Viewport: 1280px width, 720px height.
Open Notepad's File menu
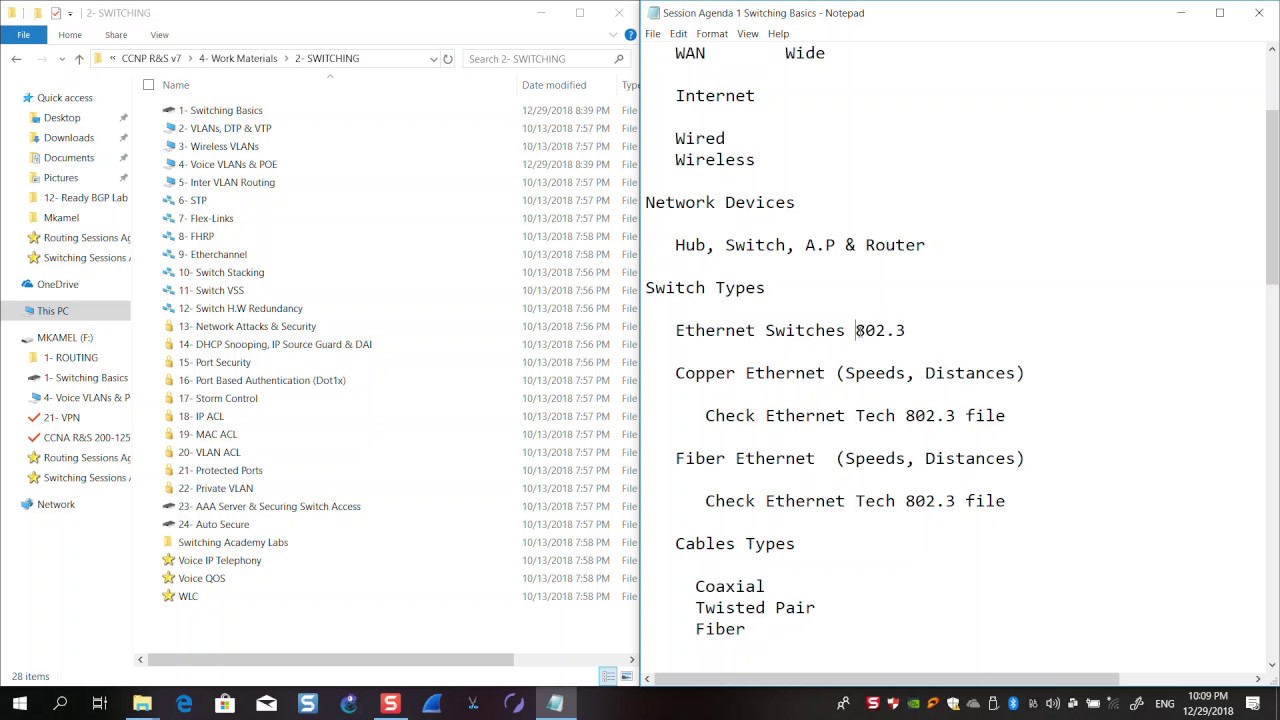pyautogui.click(x=653, y=34)
